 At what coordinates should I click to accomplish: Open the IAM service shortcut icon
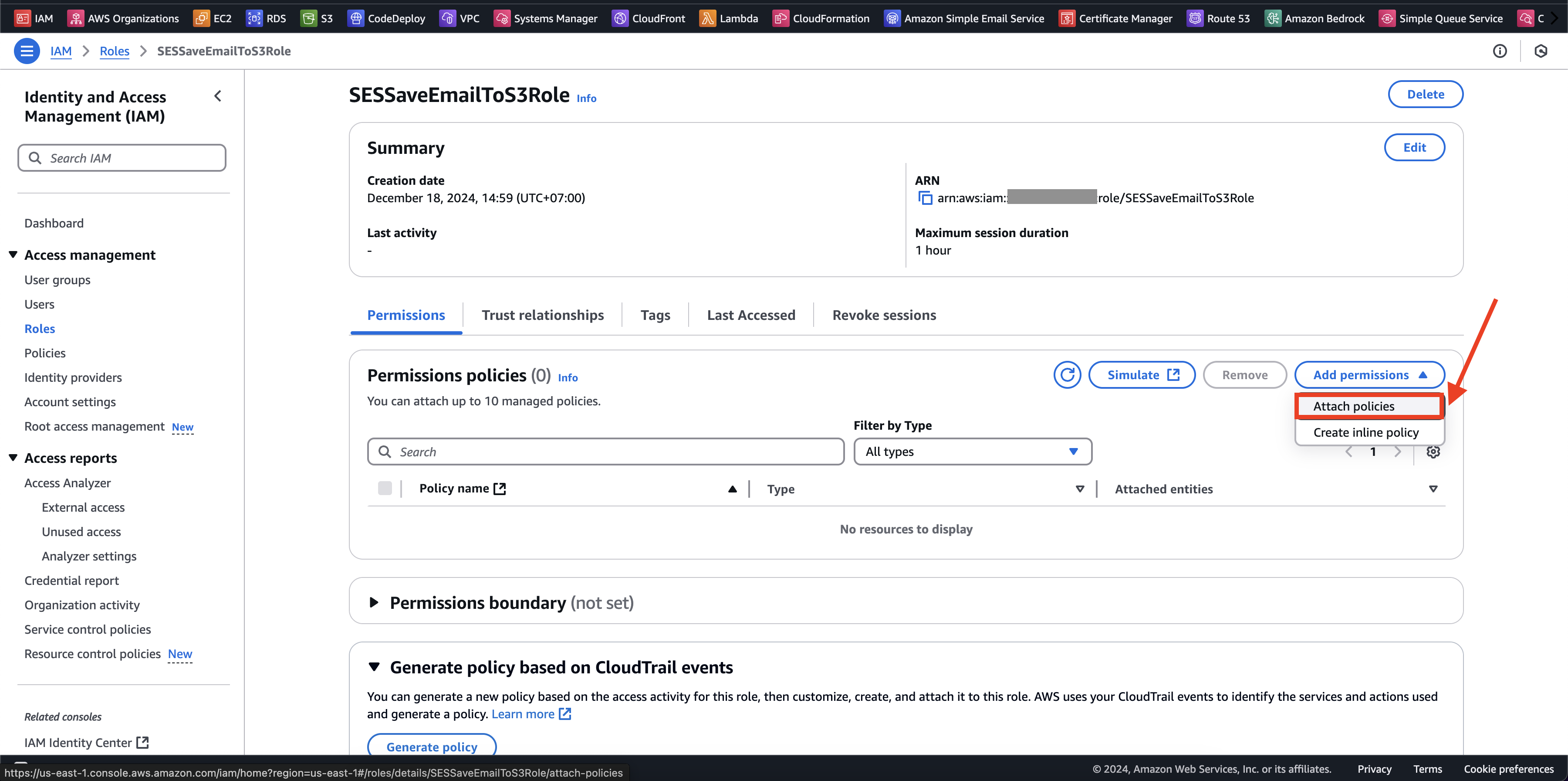click(23, 18)
